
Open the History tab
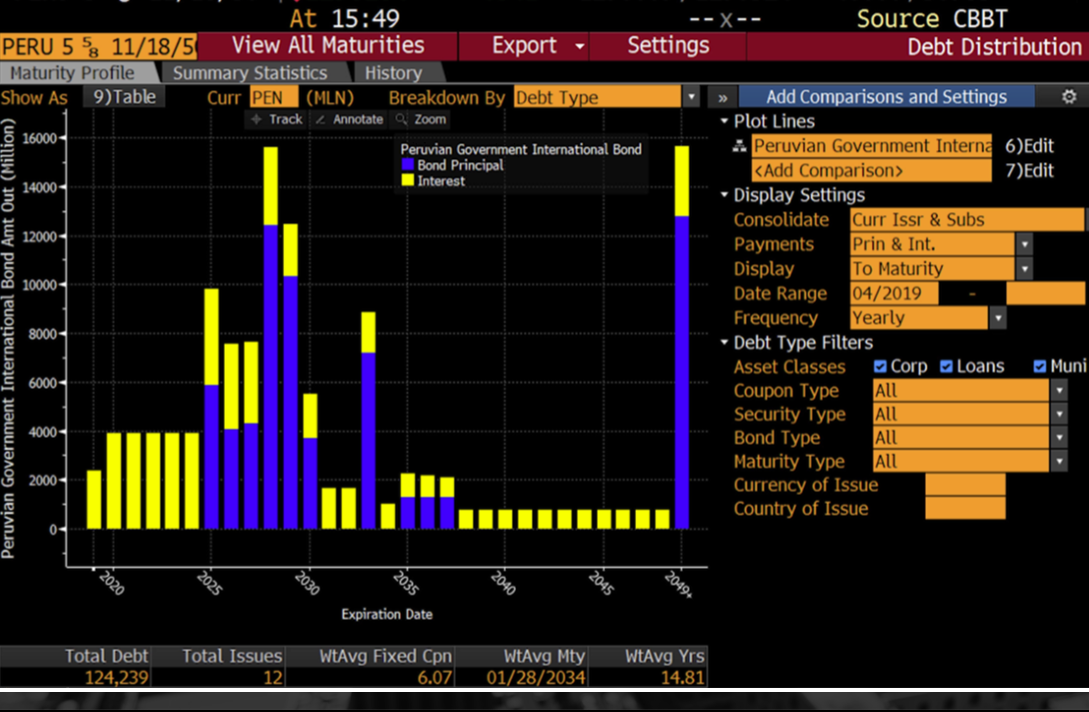pyautogui.click(x=394, y=72)
